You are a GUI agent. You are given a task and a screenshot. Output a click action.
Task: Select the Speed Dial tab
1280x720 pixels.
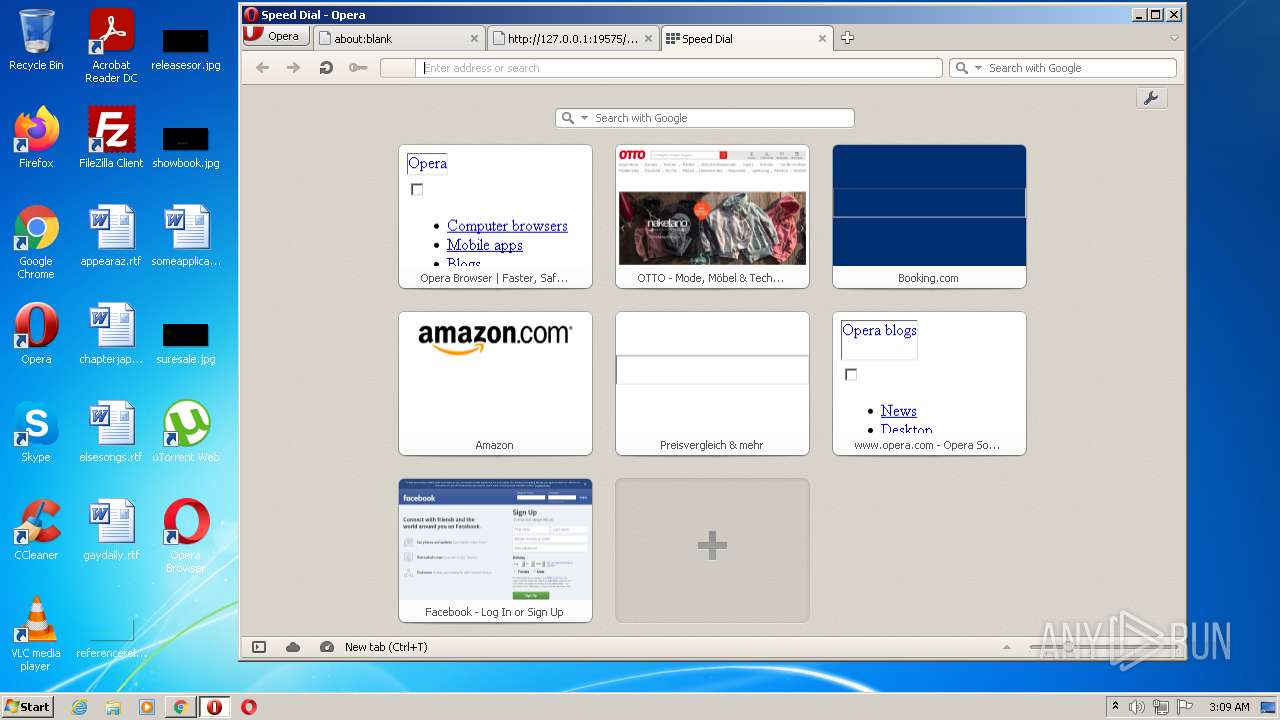click(x=746, y=38)
